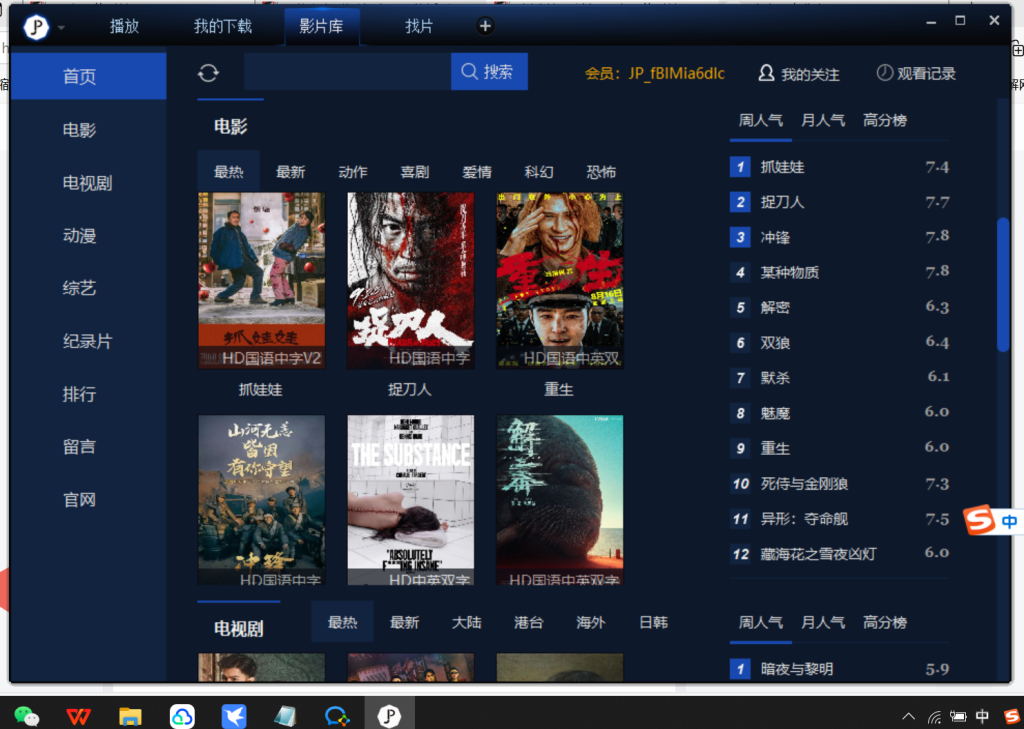Select 大陆 filter under 电视剧
The height and width of the screenshot is (729, 1024).
point(466,623)
